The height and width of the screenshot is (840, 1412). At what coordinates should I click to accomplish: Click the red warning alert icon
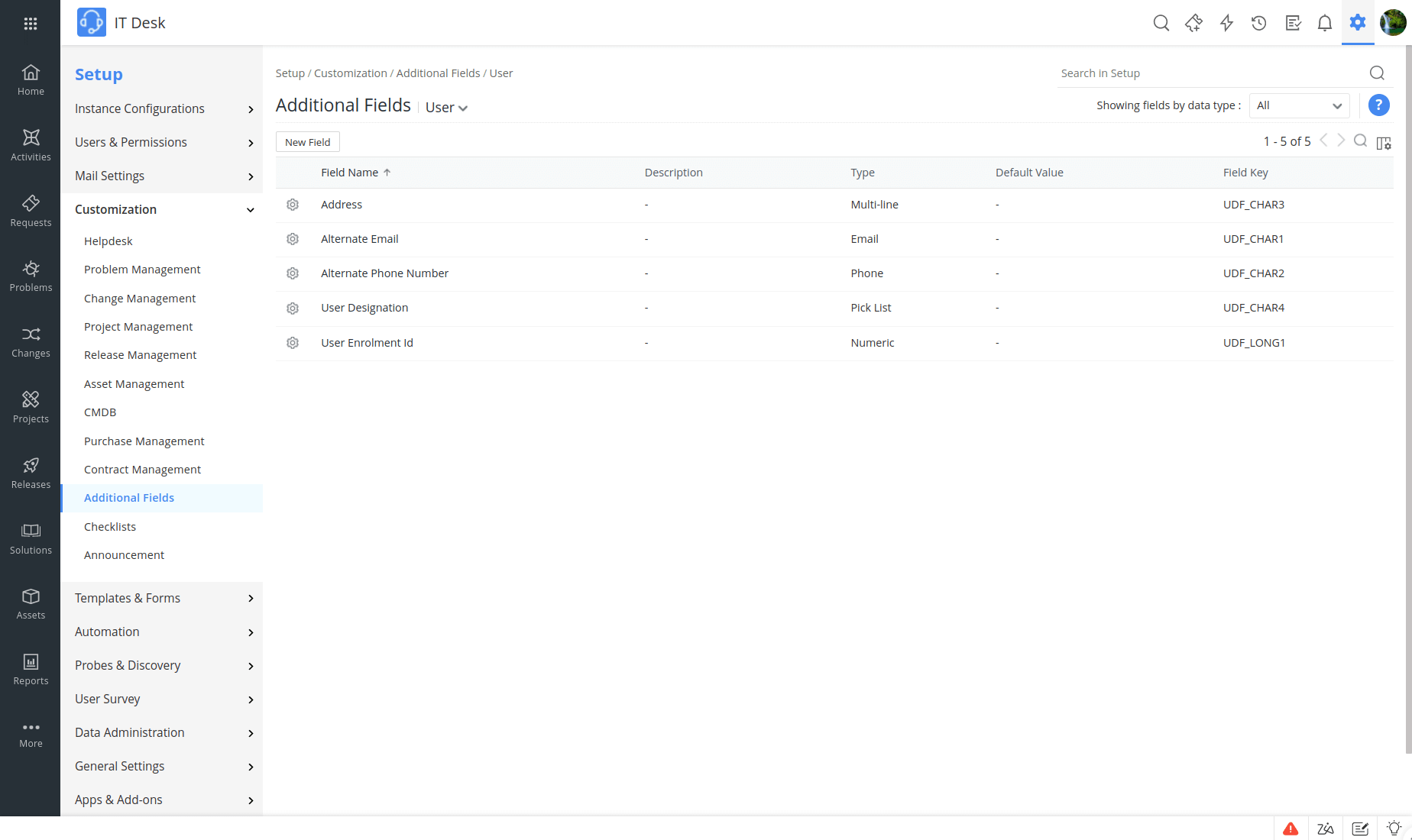[1291, 829]
